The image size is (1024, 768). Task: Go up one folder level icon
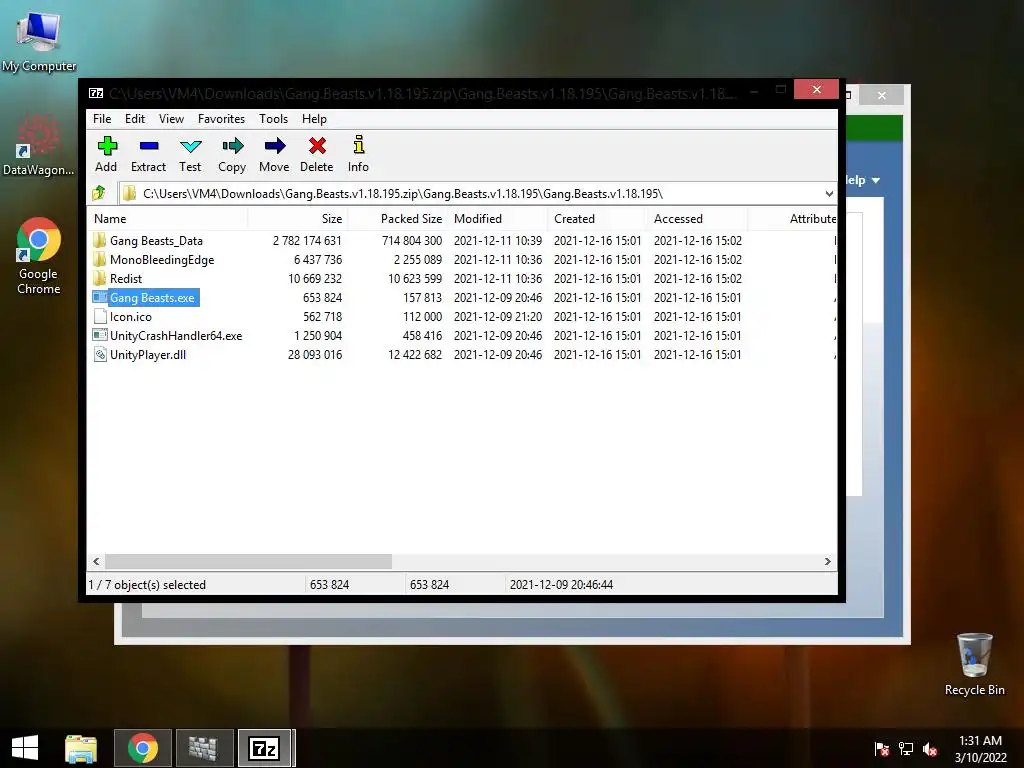pyautogui.click(x=99, y=193)
